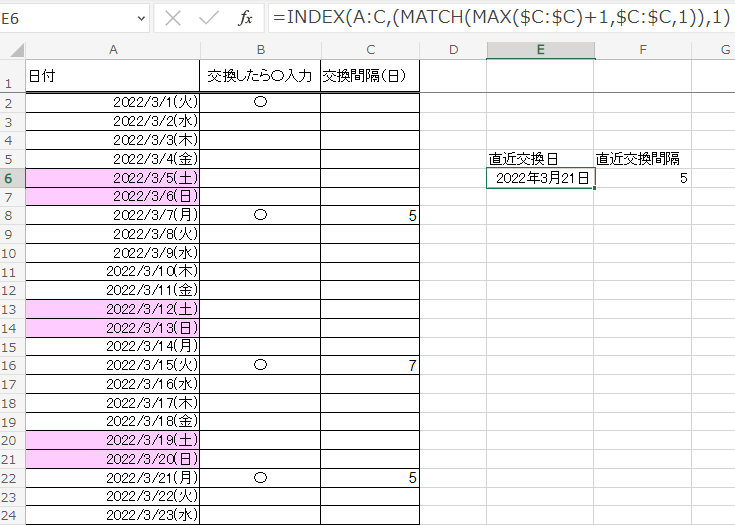Select column A header
Image resolution: width=735 pixels, height=525 pixels.
point(113,50)
